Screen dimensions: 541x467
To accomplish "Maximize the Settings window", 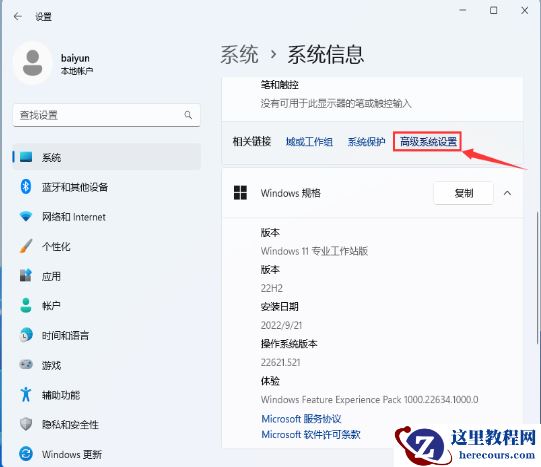I will 493,11.
